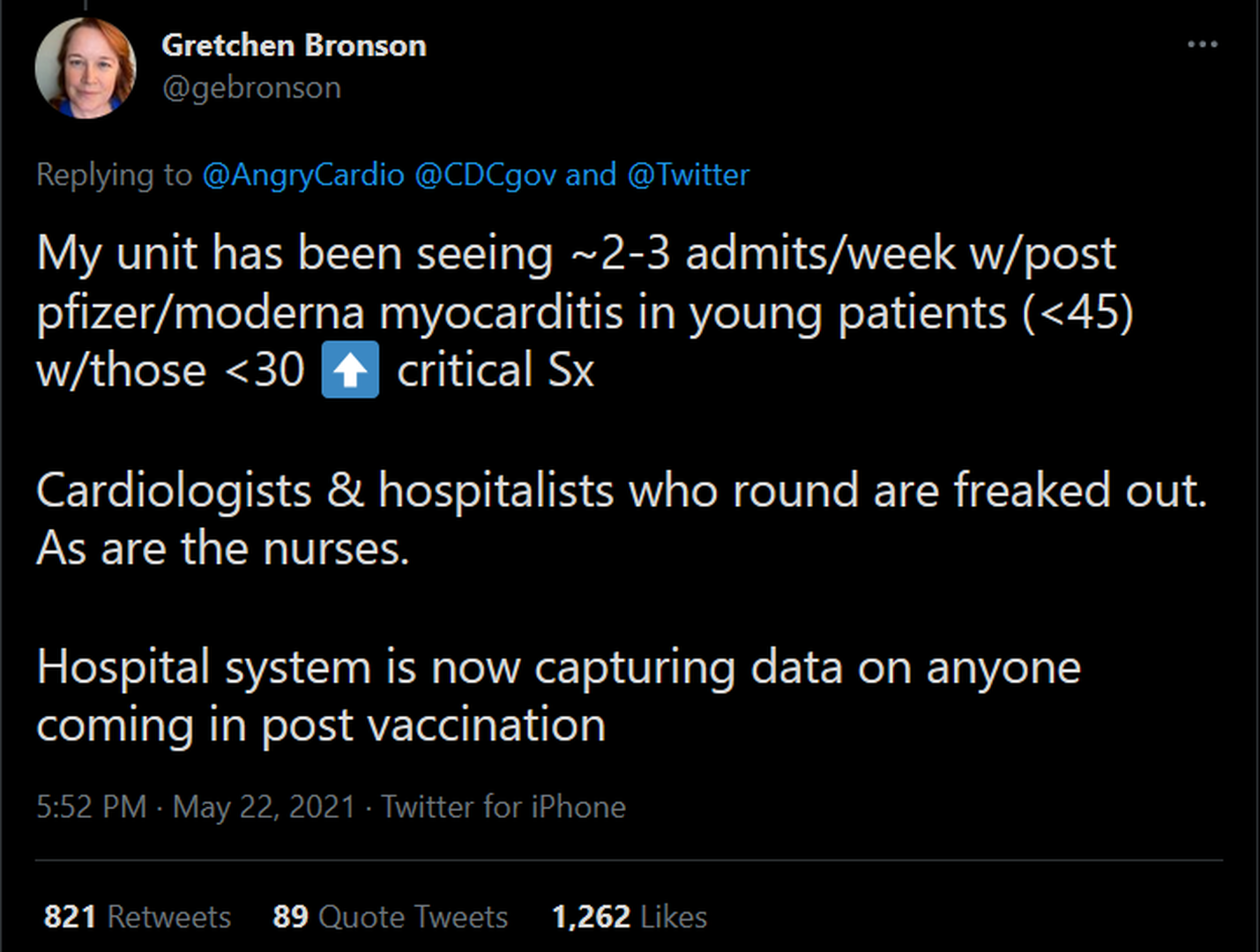This screenshot has height=952, width=1260.
Task: View the 821 Retweets list
Action: pos(138,917)
